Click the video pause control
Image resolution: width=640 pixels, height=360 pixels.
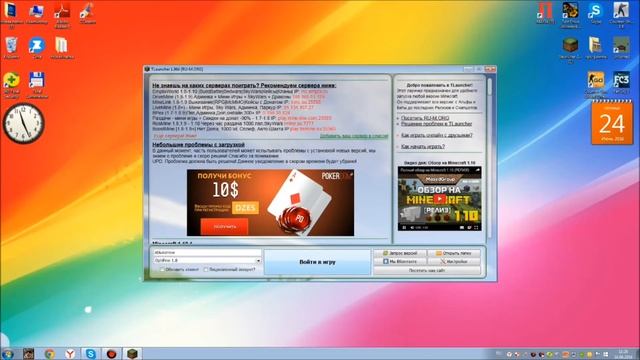point(404,228)
